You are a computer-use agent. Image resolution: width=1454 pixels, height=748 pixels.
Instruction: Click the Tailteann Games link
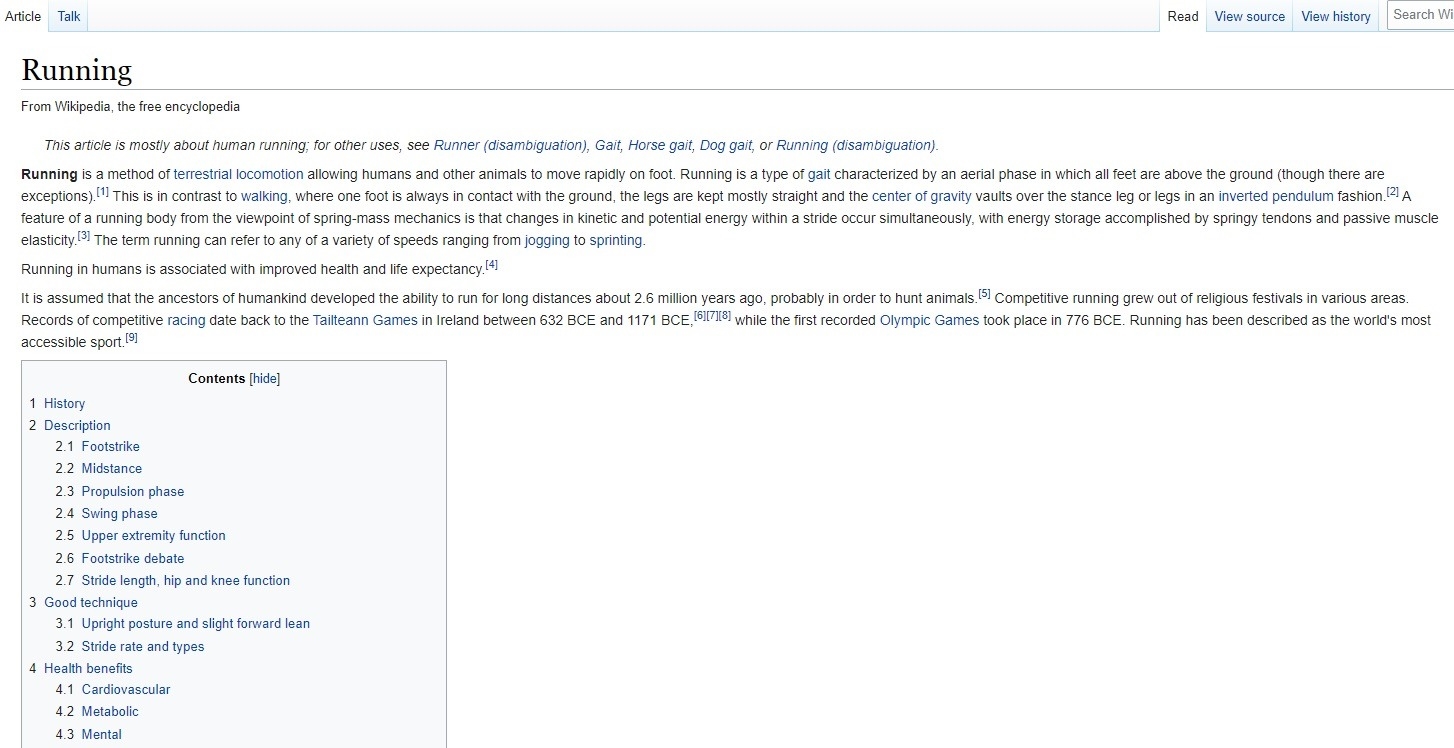click(365, 320)
